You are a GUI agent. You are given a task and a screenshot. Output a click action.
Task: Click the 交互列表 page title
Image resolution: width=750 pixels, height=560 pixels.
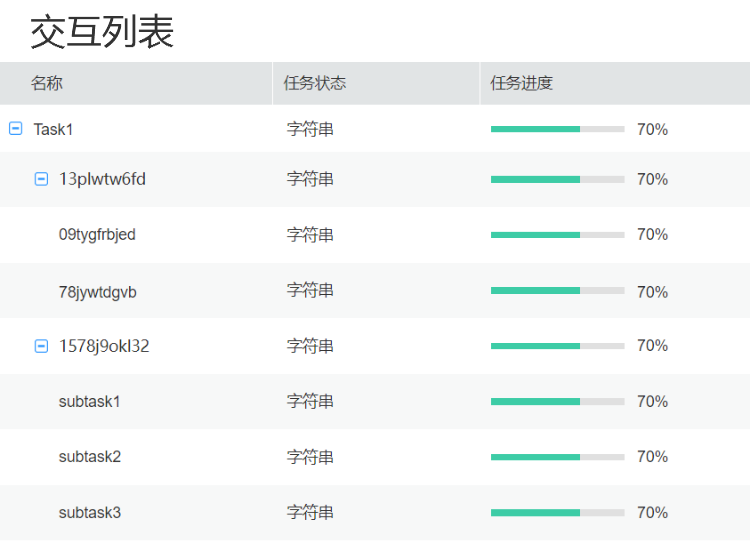tap(102, 32)
